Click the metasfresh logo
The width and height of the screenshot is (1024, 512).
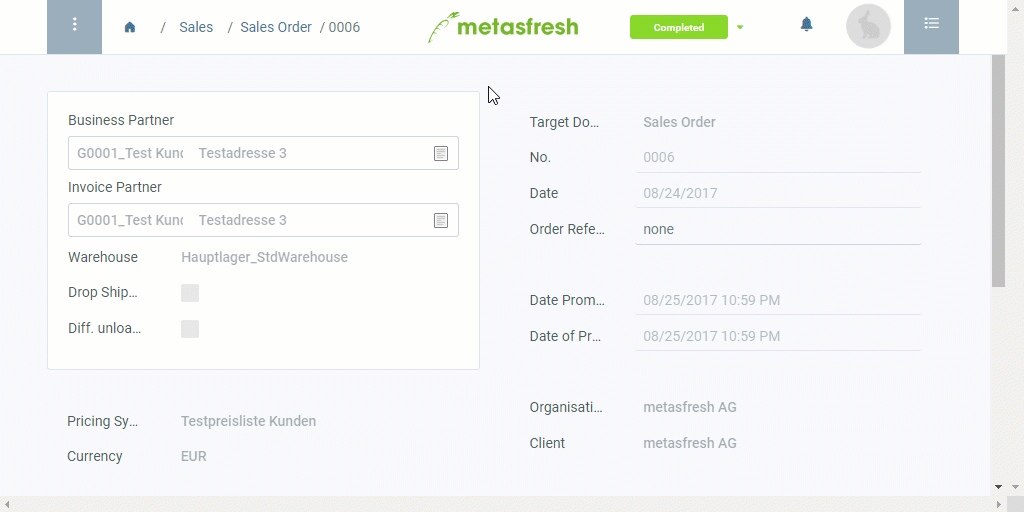[x=503, y=27]
